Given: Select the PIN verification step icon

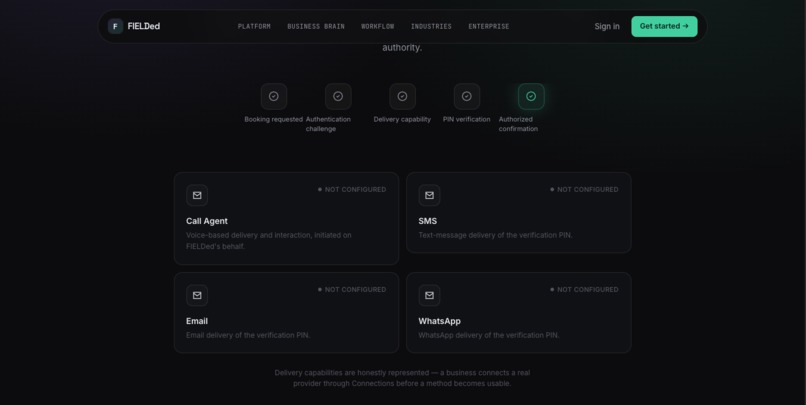Looking at the screenshot, I should click(x=466, y=96).
